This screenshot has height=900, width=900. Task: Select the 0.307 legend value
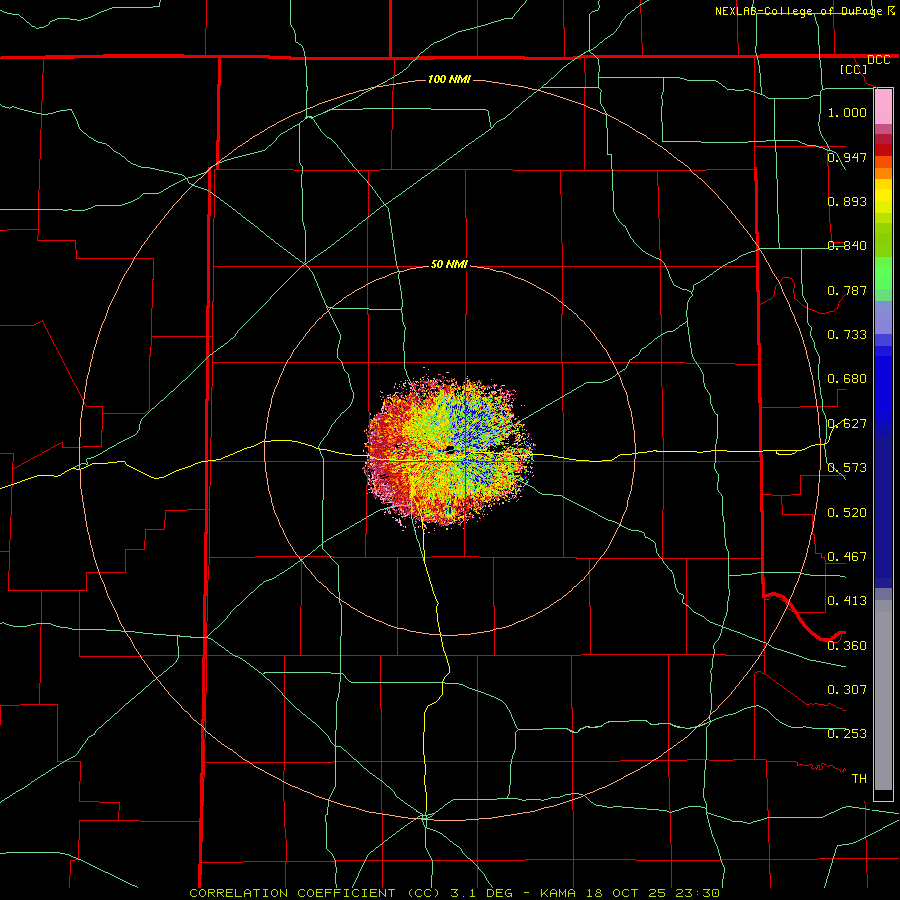tap(847, 689)
